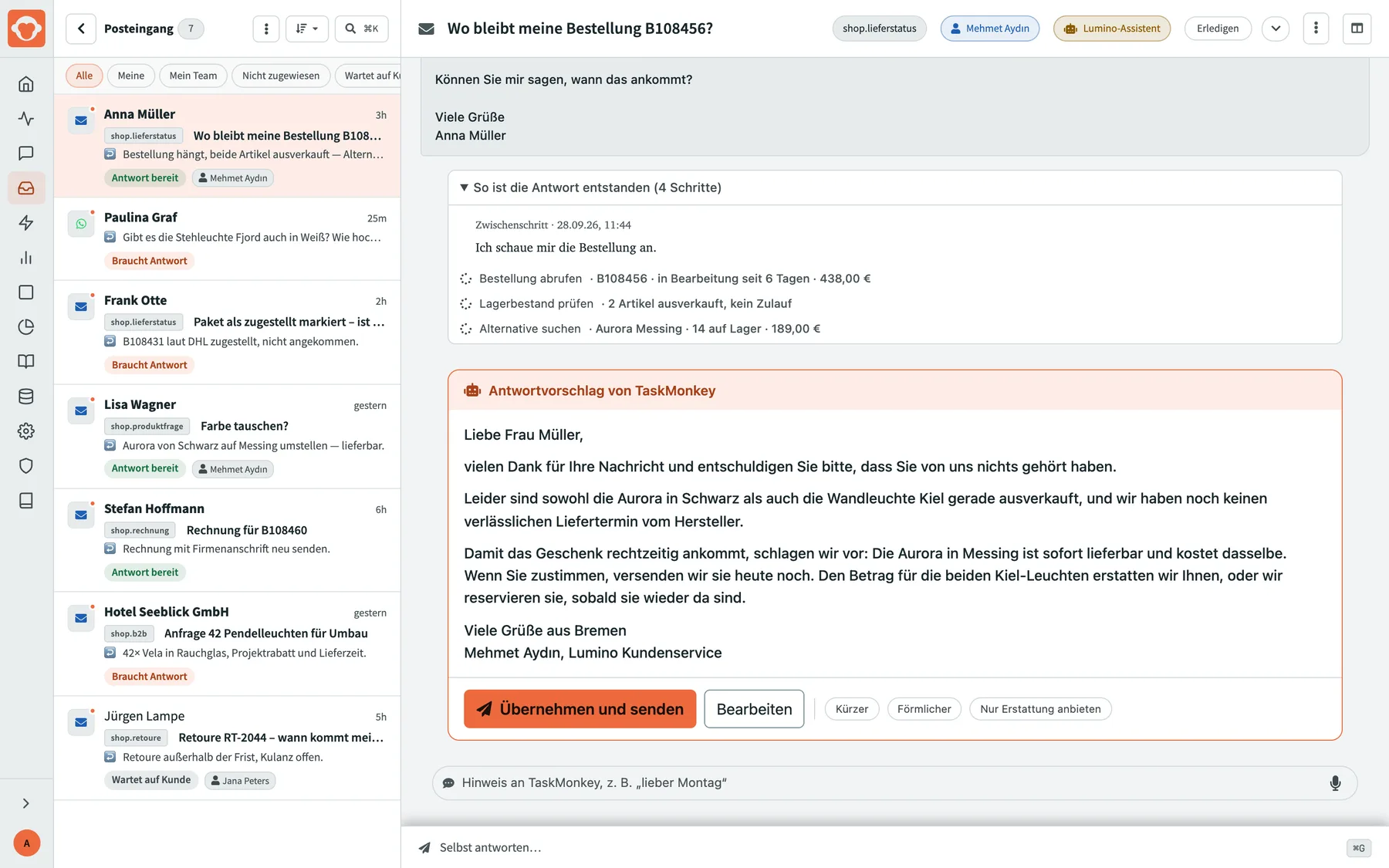
Task: Open Stefan Hoffmann conversation
Action: (x=228, y=541)
